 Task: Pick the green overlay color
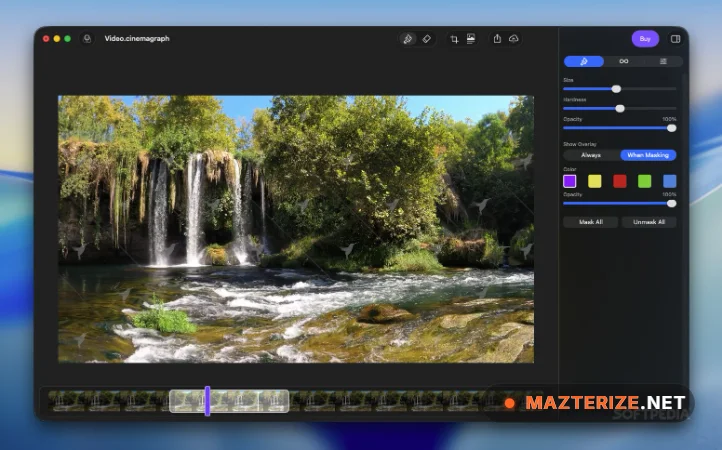[645, 181]
